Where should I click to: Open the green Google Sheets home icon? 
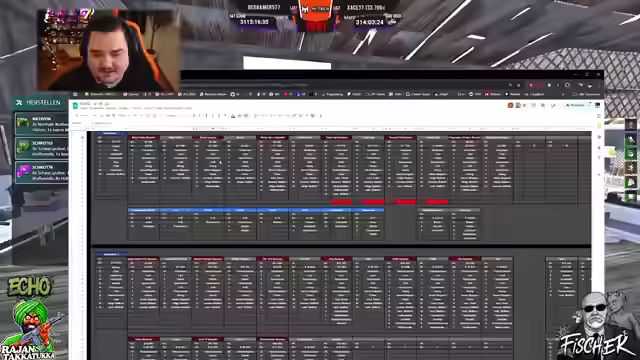75,106
